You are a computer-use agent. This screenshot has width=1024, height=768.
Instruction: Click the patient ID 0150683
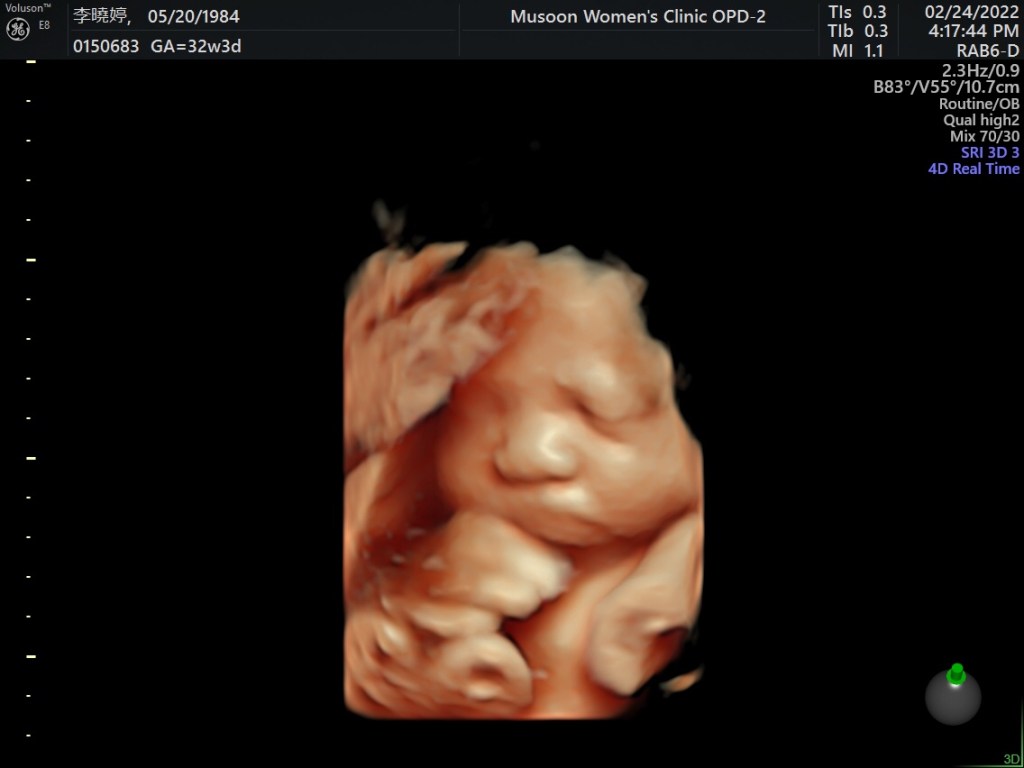106,46
